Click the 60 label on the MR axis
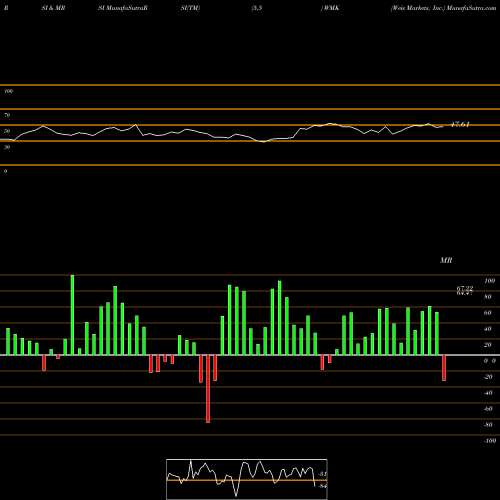 coord(488,313)
